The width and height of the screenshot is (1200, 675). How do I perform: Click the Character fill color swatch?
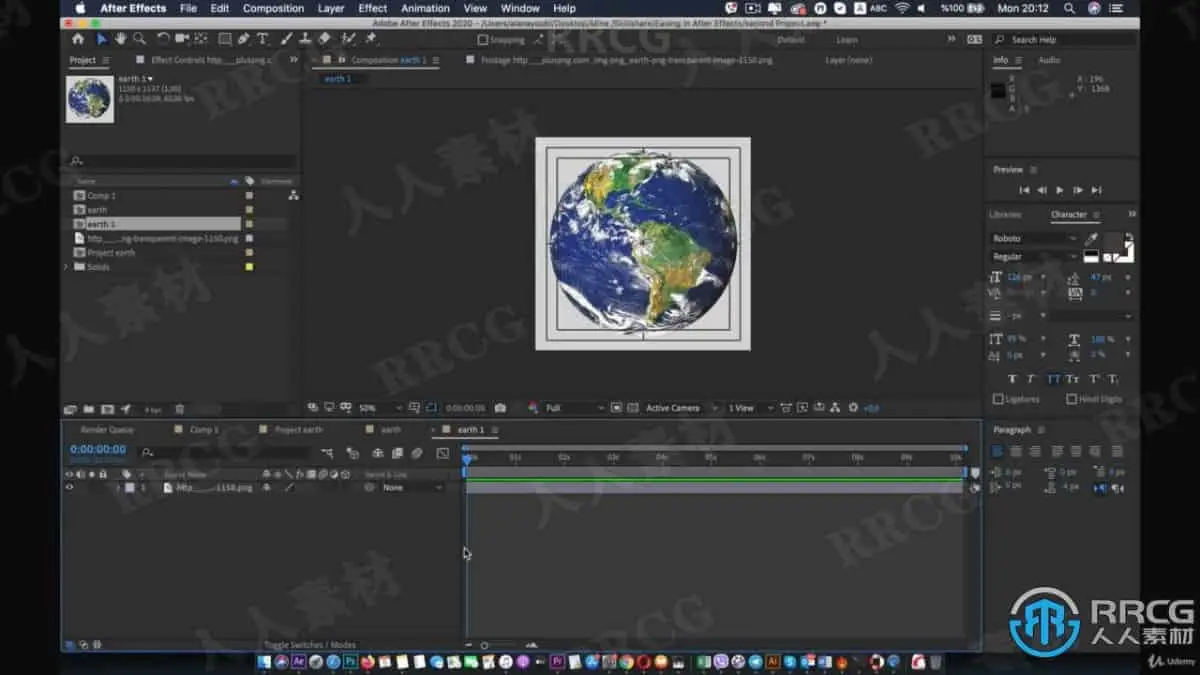1113,240
